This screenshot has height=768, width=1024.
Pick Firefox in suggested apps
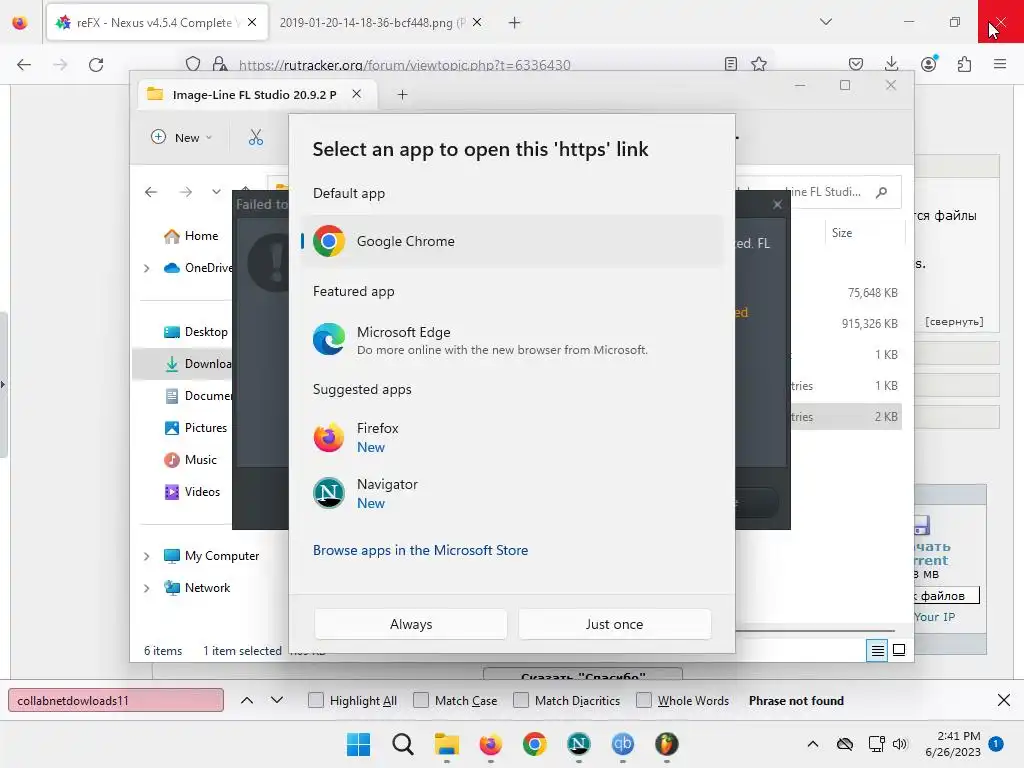512,438
